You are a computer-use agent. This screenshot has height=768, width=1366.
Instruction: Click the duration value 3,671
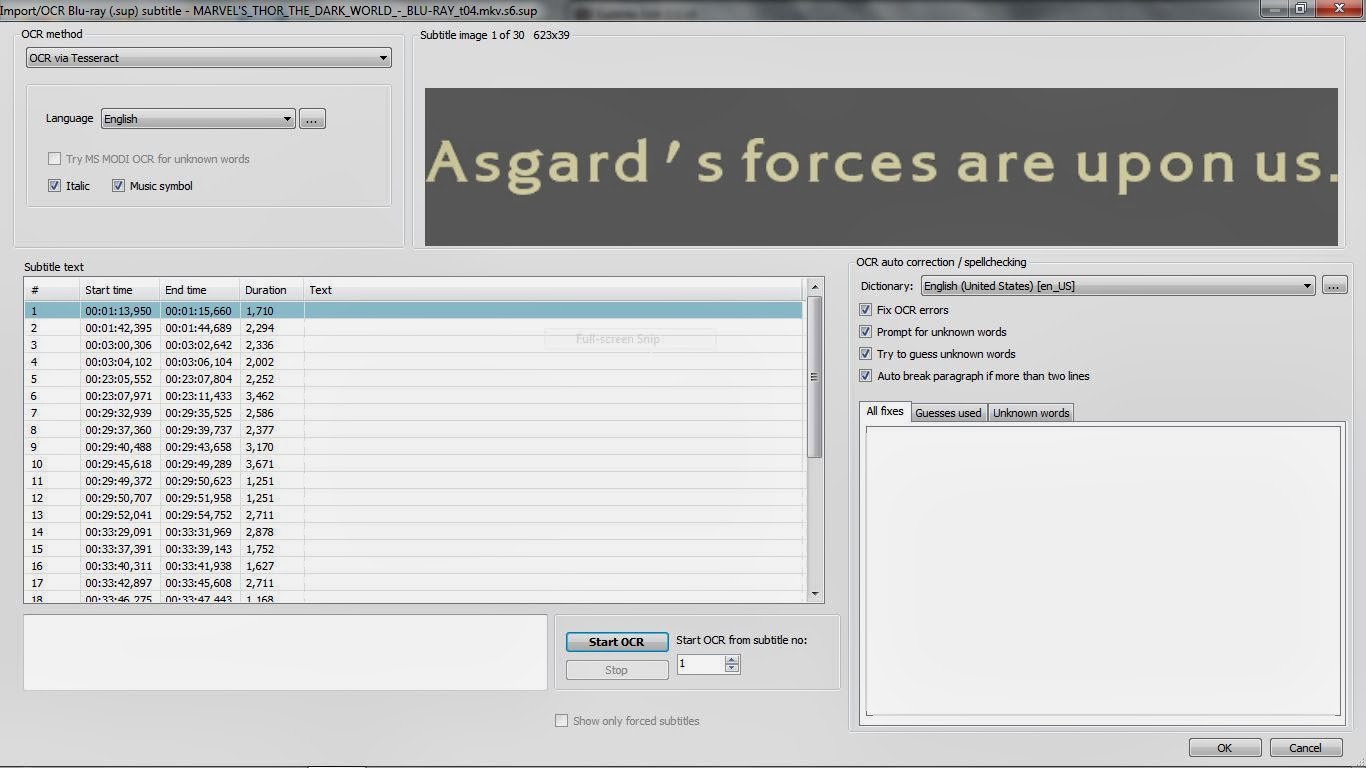pos(259,464)
